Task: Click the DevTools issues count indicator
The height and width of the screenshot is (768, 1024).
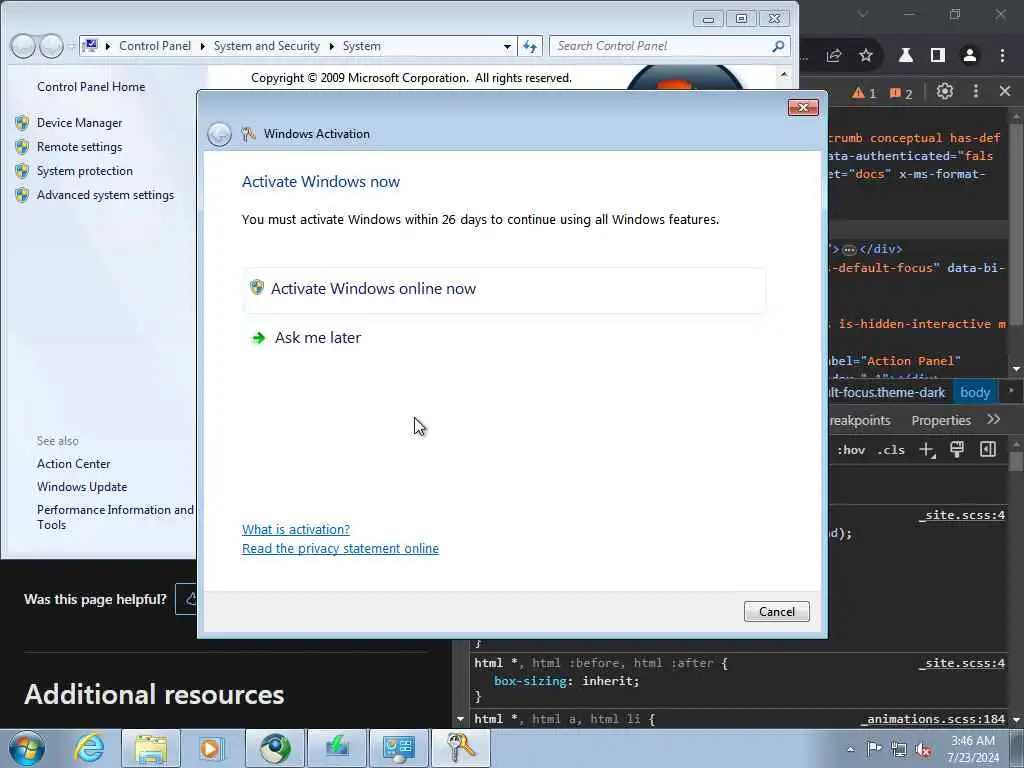Action: (901, 93)
